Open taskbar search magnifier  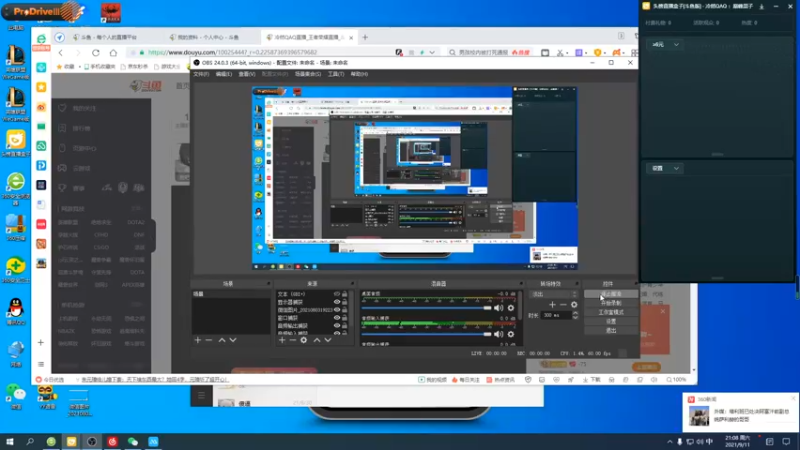[x=30, y=441]
